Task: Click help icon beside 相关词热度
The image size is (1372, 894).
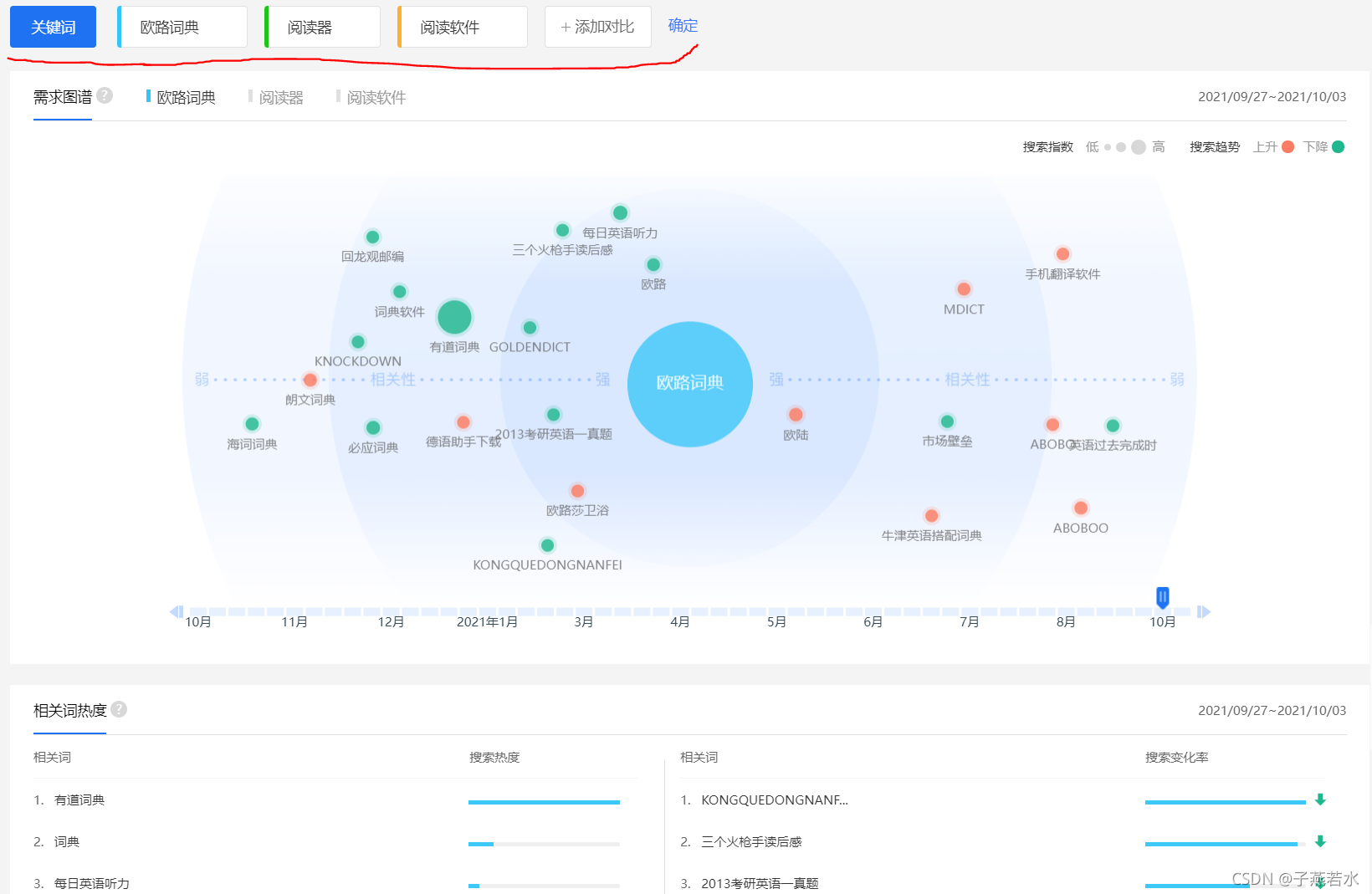Action: coord(119,709)
